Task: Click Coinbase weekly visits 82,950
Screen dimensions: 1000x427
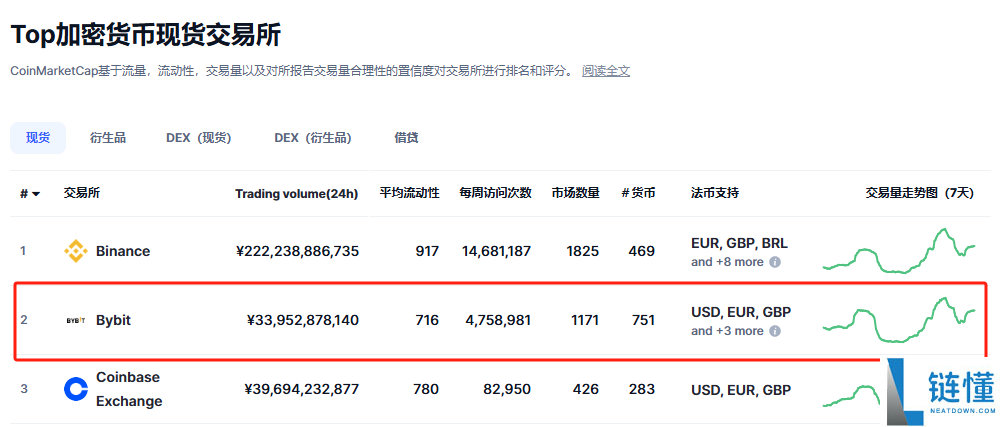Action: point(507,389)
